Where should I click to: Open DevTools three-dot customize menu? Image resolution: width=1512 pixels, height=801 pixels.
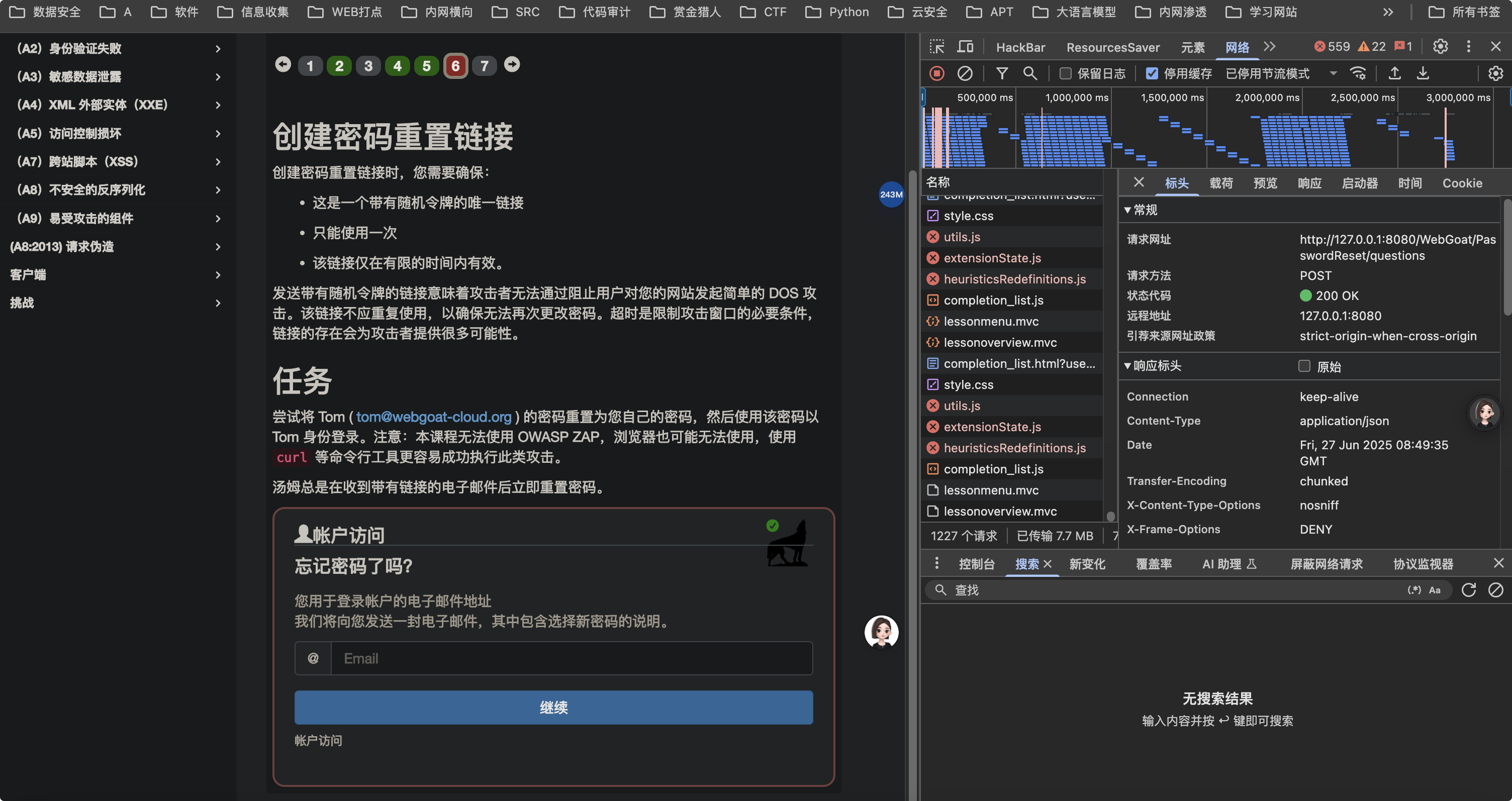pyautogui.click(x=1469, y=47)
